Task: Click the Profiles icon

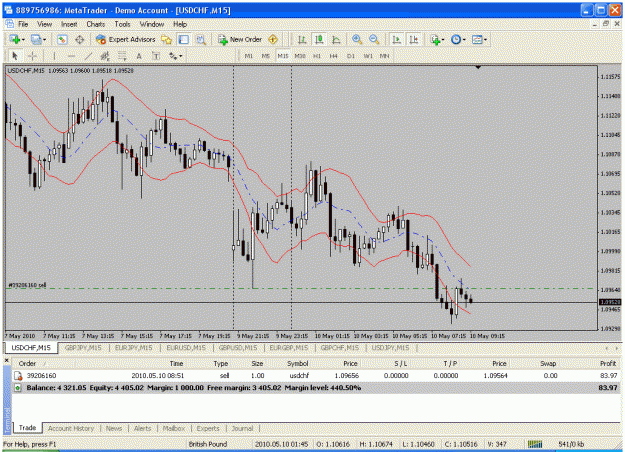Action: coord(36,39)
